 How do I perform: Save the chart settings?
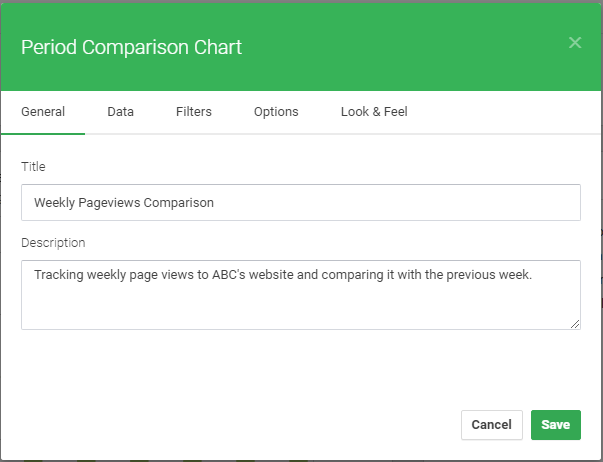coord(556,425)
